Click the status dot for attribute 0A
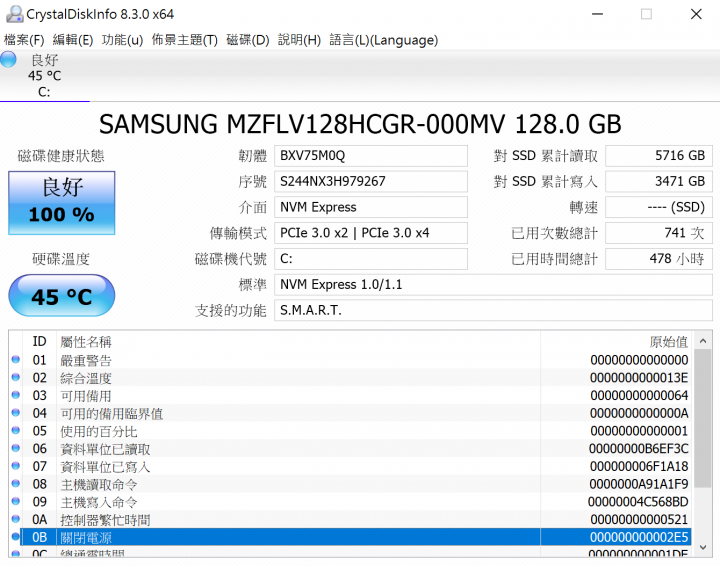The image size is (720, 566). coord(16,519)
